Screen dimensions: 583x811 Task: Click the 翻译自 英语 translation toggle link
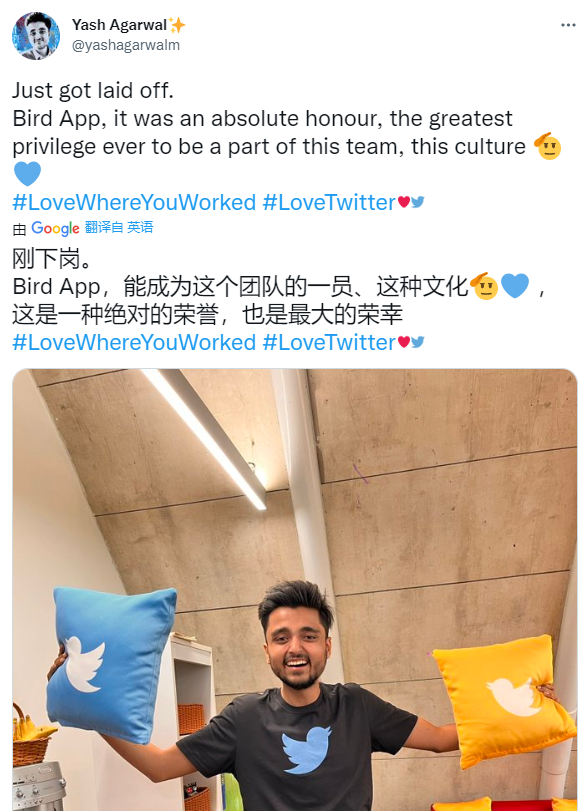(x=119, y=227)
